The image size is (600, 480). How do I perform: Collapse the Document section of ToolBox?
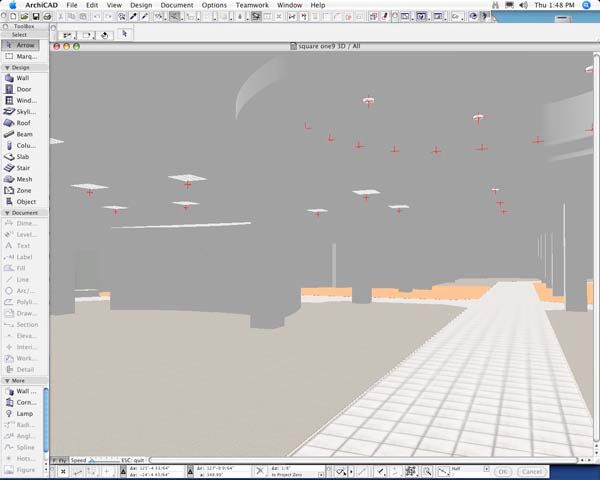pyautogui.click(x=7, y=213)
